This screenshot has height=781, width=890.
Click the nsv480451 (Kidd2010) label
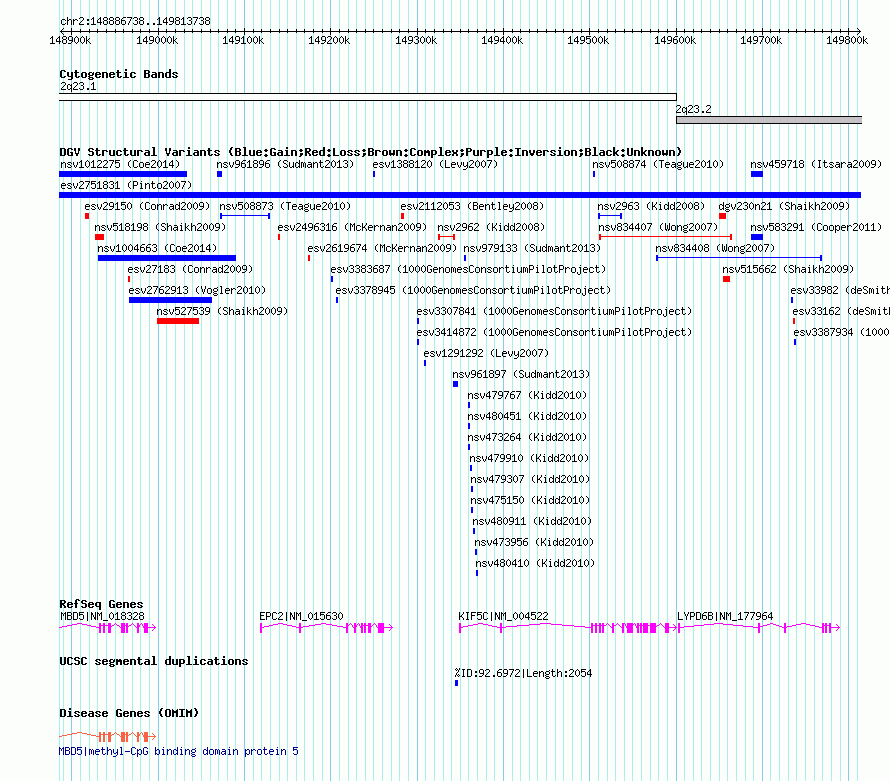(527, 416)
